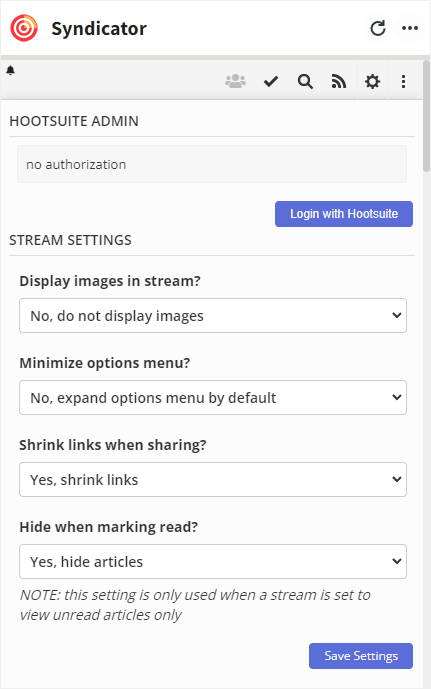Expand Minimize options menu dropdown
431x689 pixels.
pyautogui.click(x=213, y=398)
